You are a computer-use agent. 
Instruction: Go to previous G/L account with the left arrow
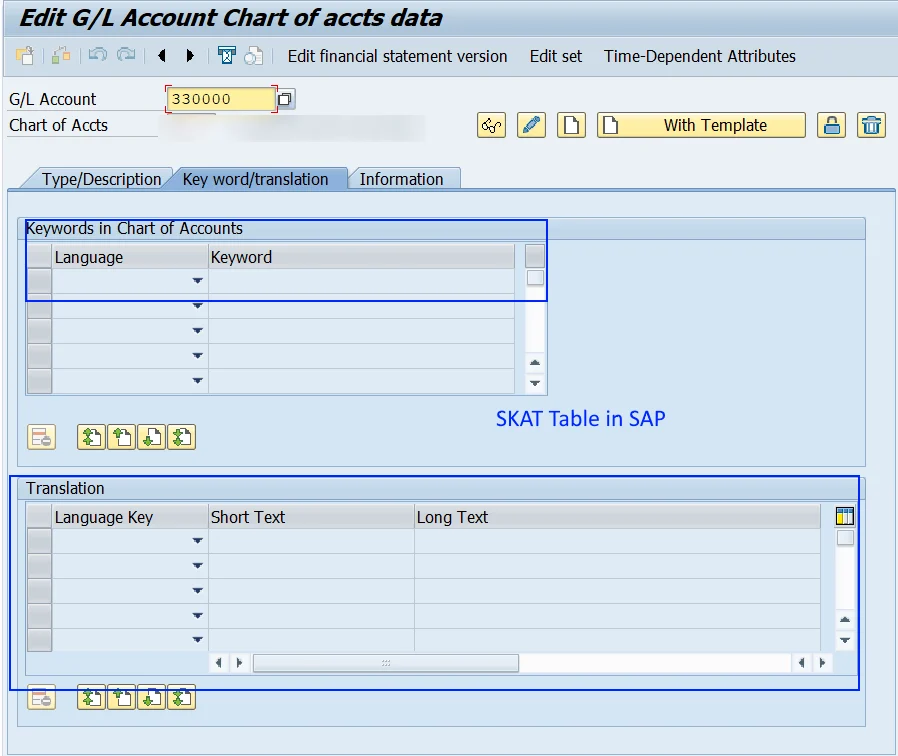[x=162, y=56]
